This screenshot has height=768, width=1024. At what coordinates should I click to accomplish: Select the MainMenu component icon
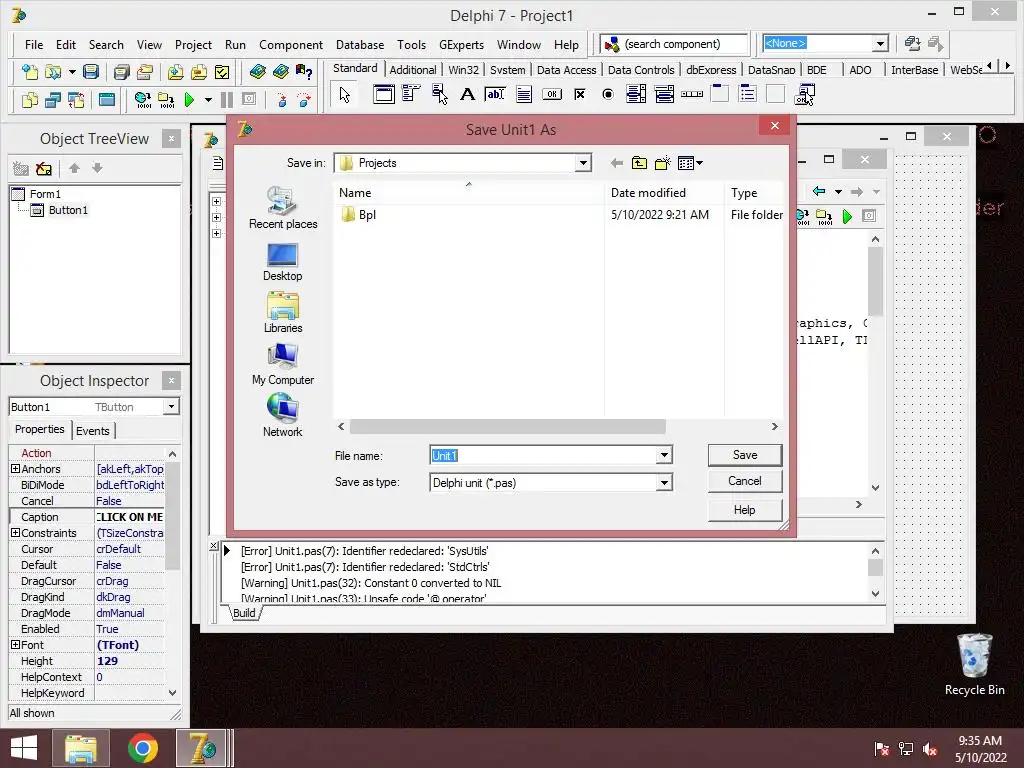[x=411, y=95]
